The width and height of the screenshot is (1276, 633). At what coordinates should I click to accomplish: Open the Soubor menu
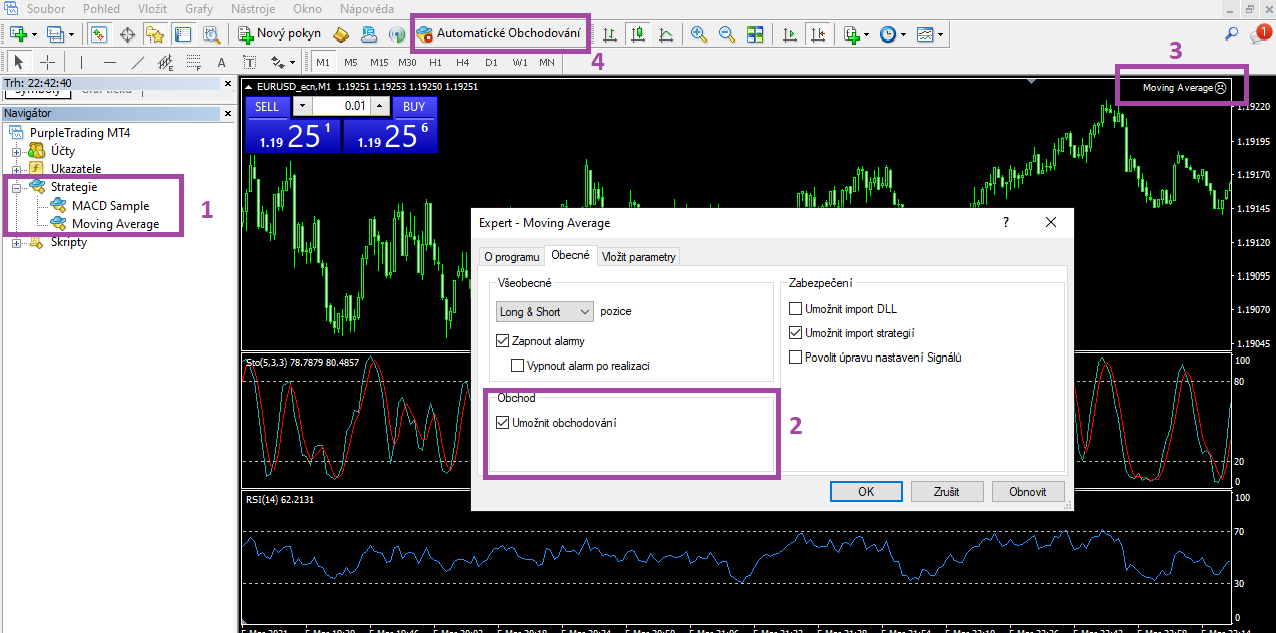pyautogui.click(x=46, y=9)
